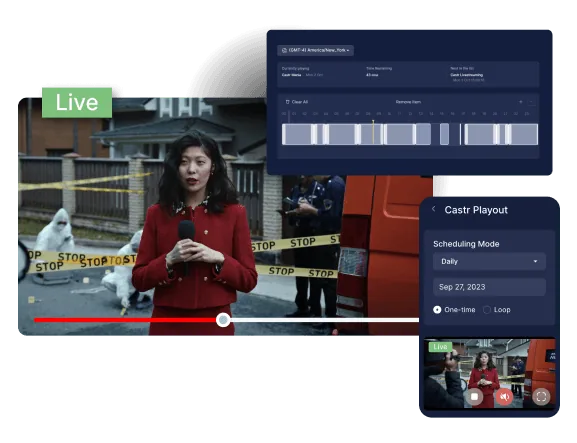Stop playback in the small live preview
This screenshot has height=443, width=577.
[x=474, y=397]
